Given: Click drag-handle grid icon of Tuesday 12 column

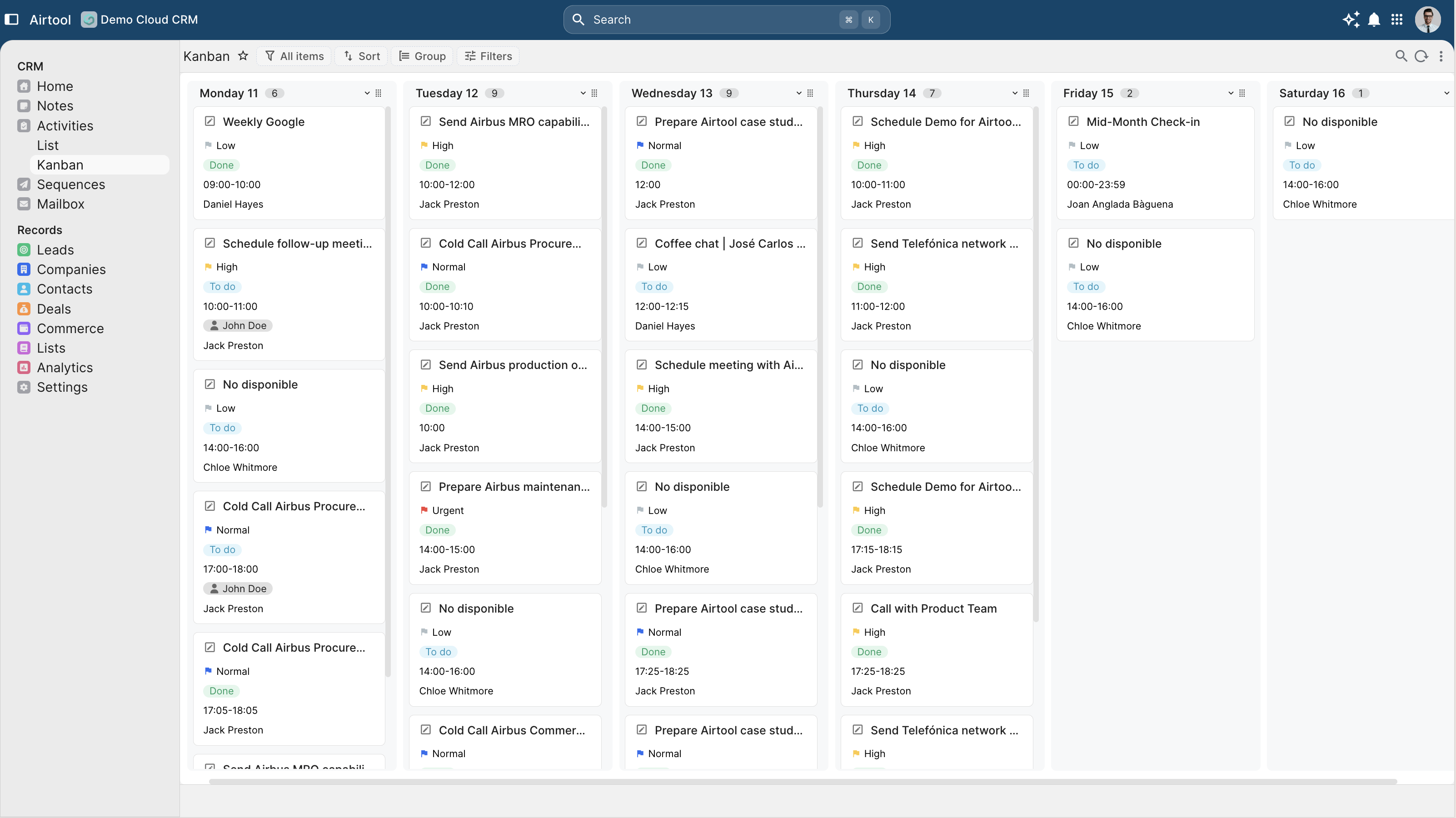Looking at the screenshot, I should pyautogui.click(x=594, y=93).
